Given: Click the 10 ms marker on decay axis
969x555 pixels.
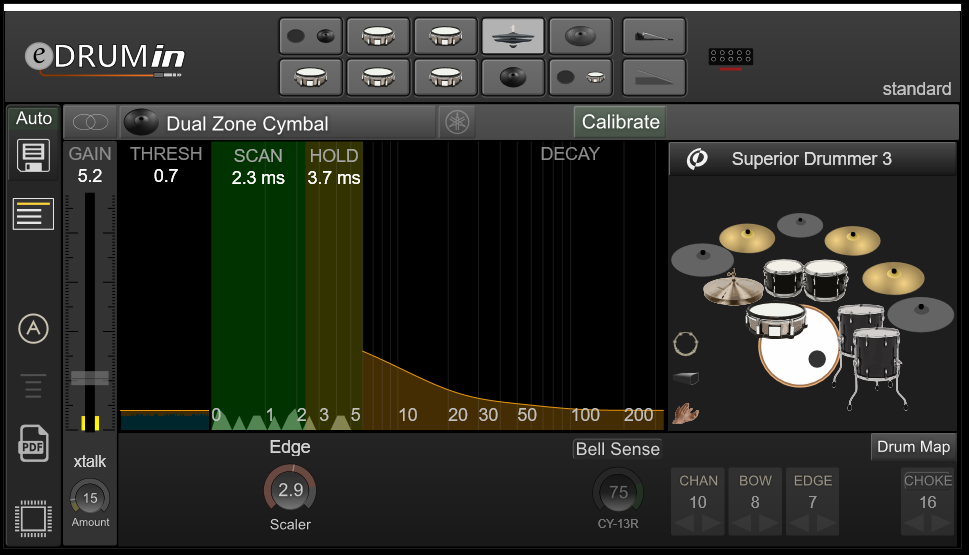Looking at the screenshot, I should pos(407,415).
